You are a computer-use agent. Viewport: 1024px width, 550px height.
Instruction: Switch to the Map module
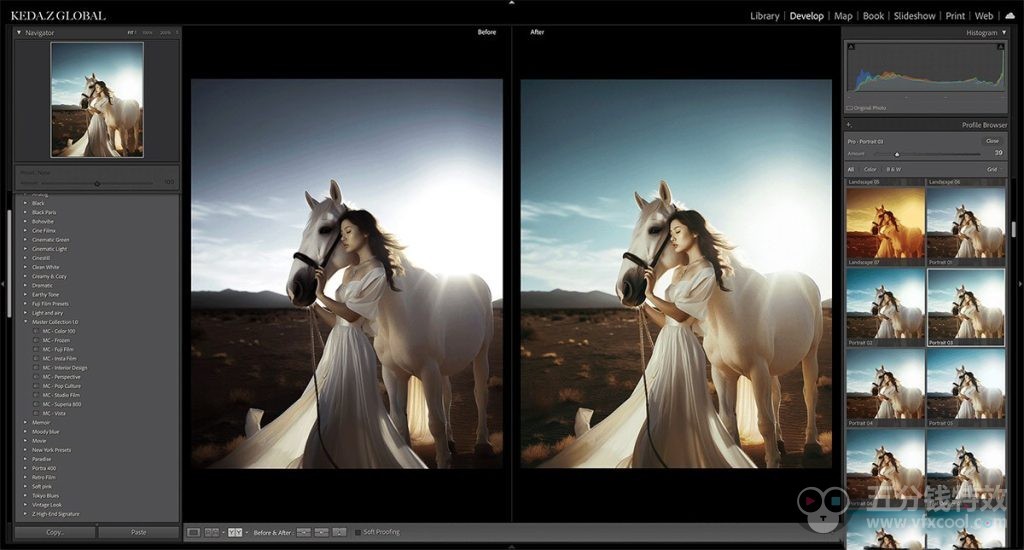pos(843,16)
